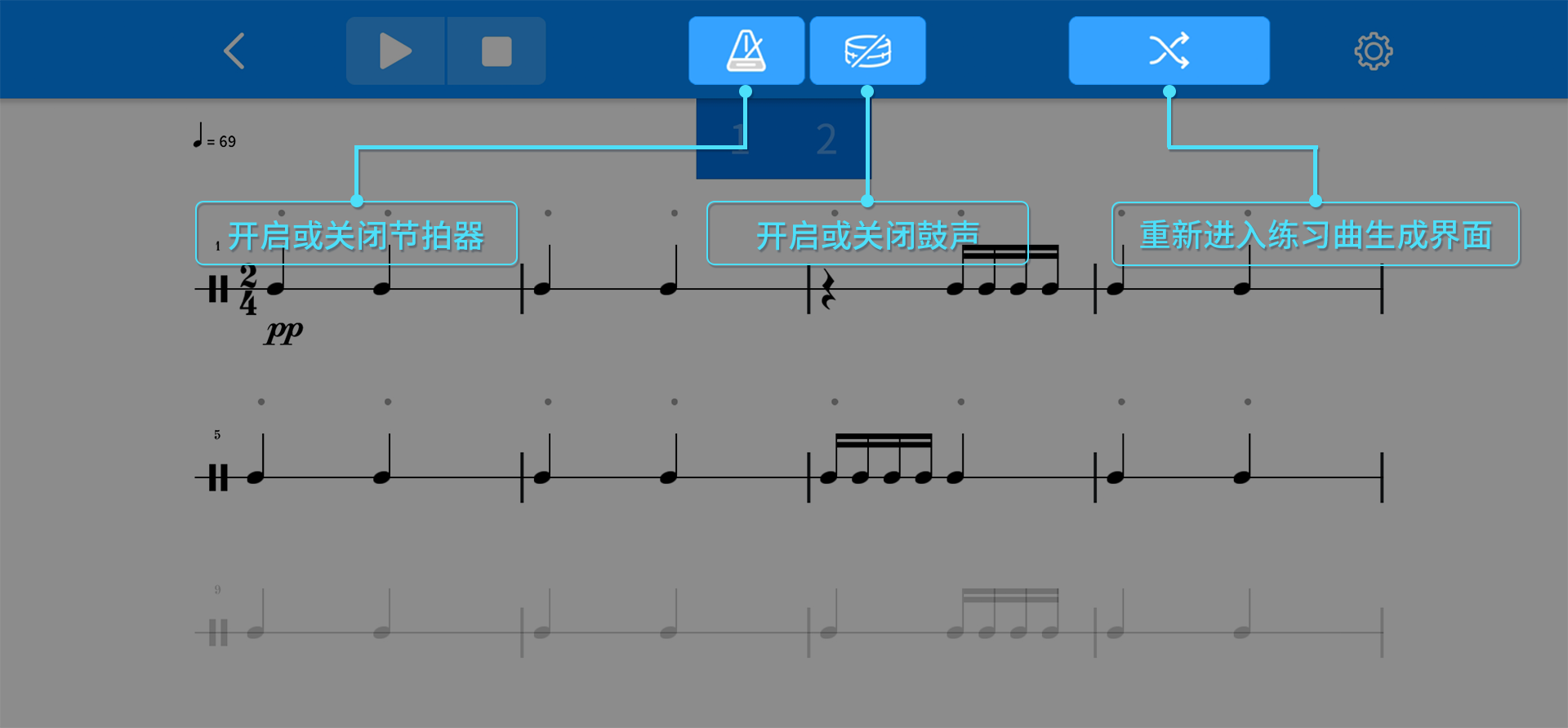
Task: Click the tooltip 开启或关闭节拍器
Action: (x=356, y=234)
